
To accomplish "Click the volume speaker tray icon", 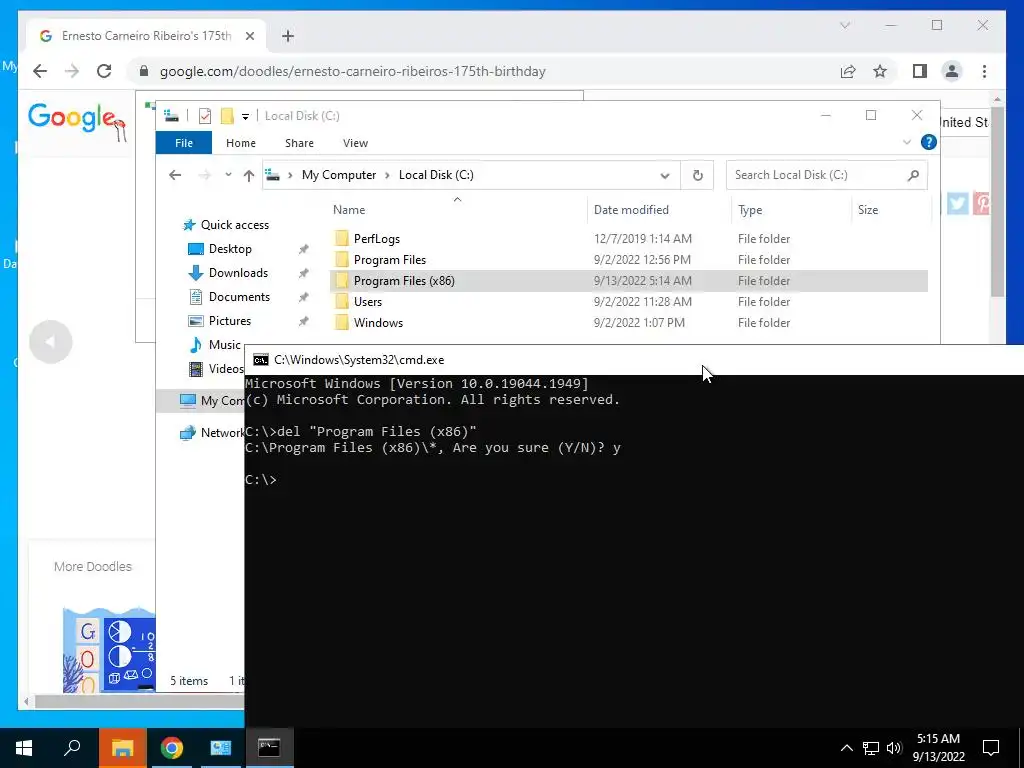I will (894, 748).
